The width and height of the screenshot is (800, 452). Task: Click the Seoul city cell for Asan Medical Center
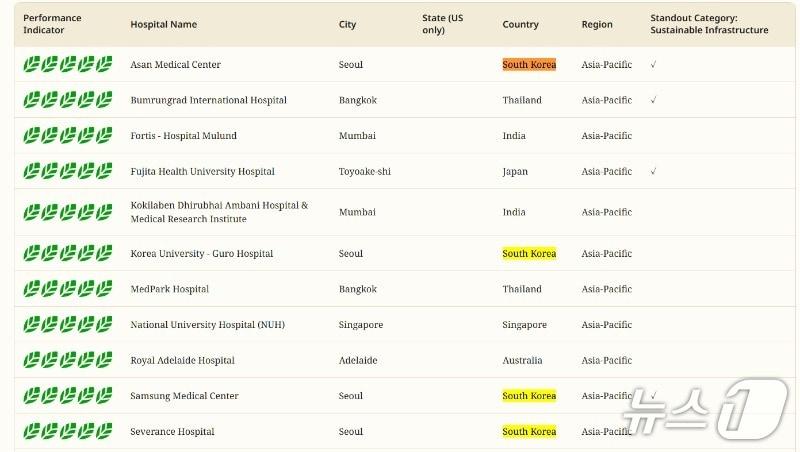click(351, 64)
